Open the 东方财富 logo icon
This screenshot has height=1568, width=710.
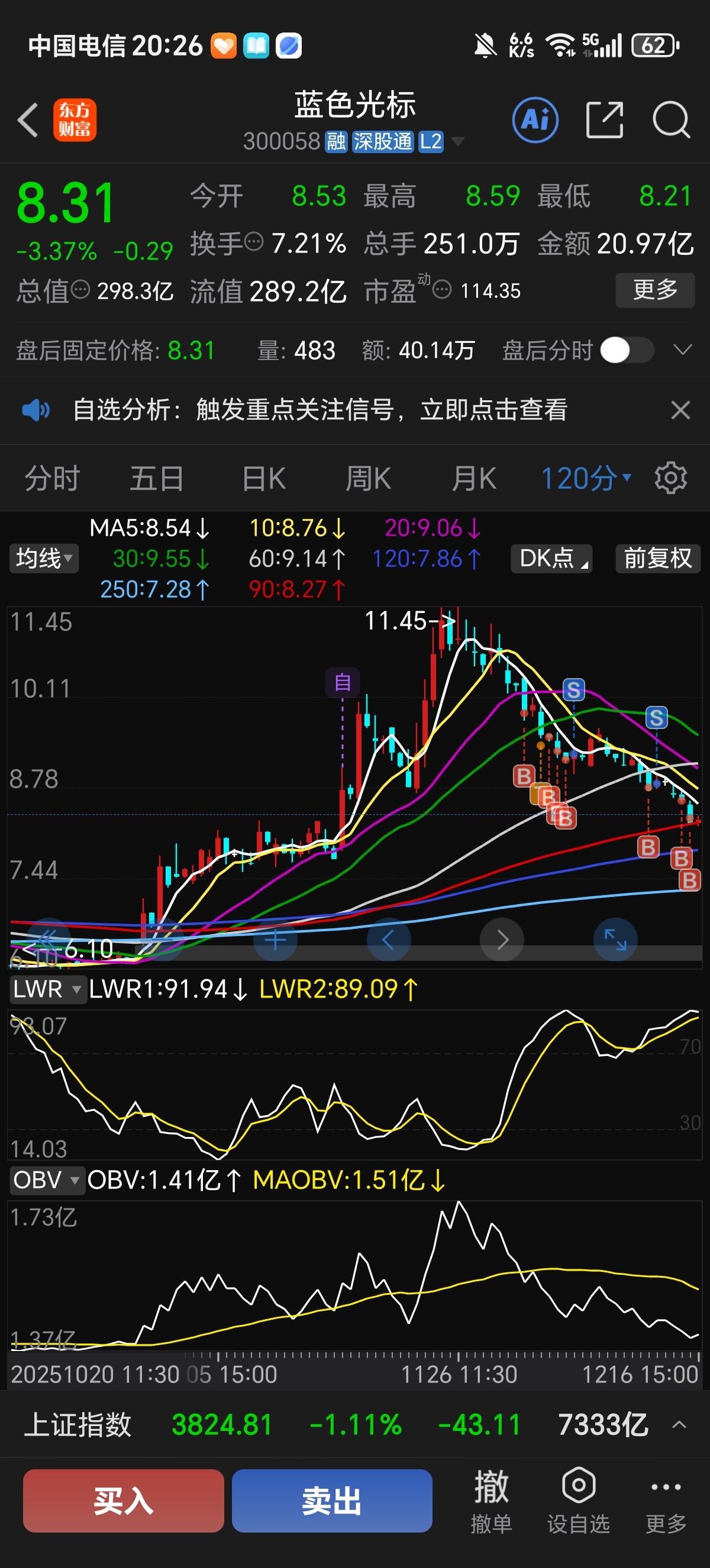75,120
